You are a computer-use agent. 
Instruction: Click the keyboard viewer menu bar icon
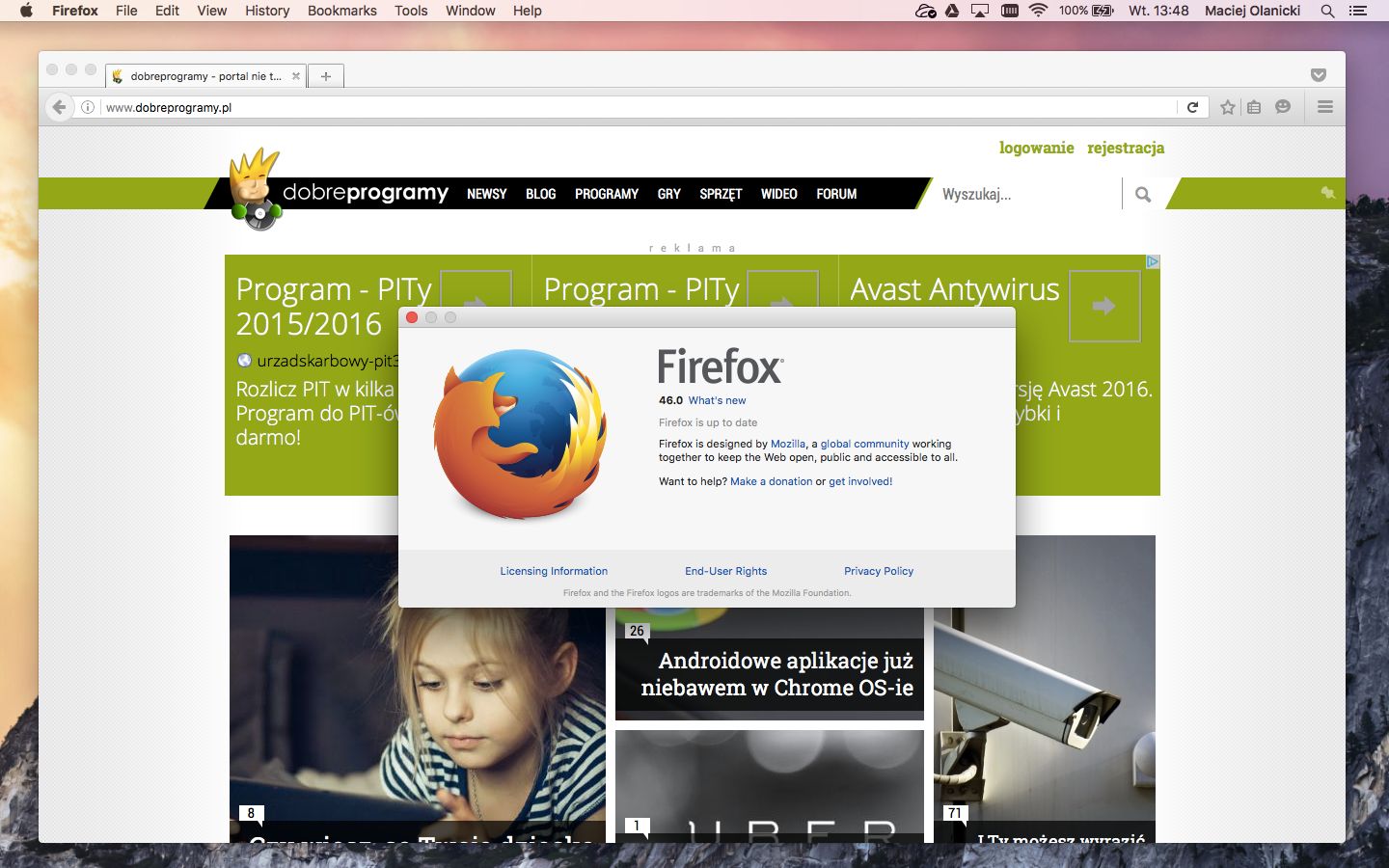pos(1010,11)
